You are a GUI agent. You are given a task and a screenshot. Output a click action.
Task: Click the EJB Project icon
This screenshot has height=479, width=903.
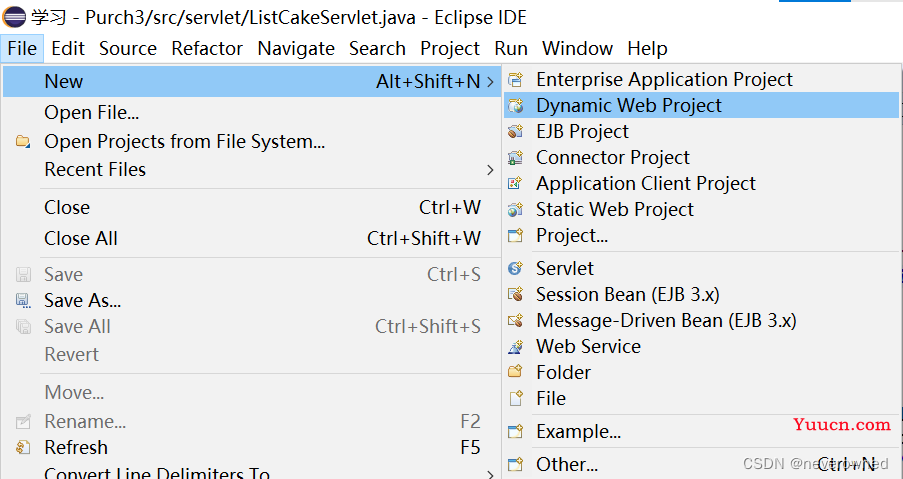[x=515, y=131]
